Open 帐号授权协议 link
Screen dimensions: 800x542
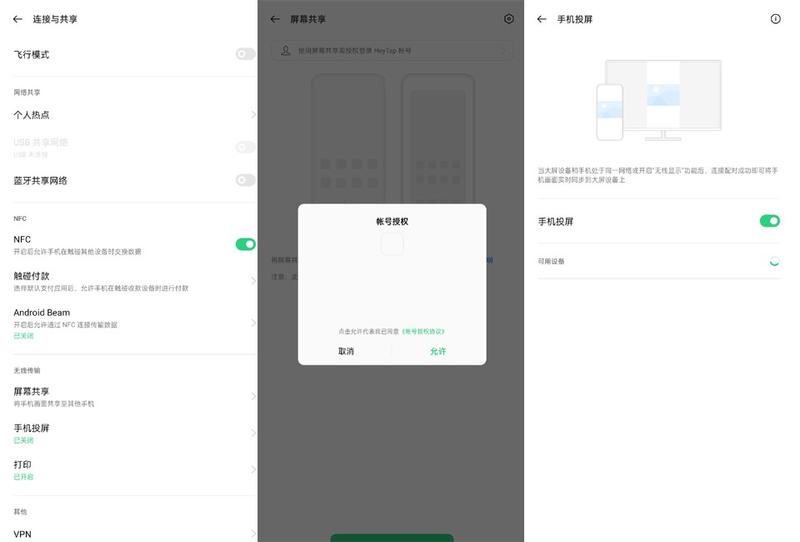(423, 331)
